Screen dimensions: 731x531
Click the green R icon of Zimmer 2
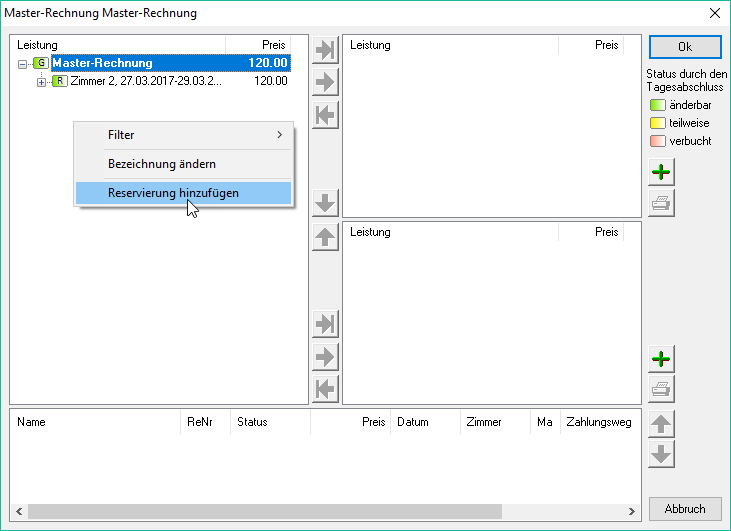(60, 81)
